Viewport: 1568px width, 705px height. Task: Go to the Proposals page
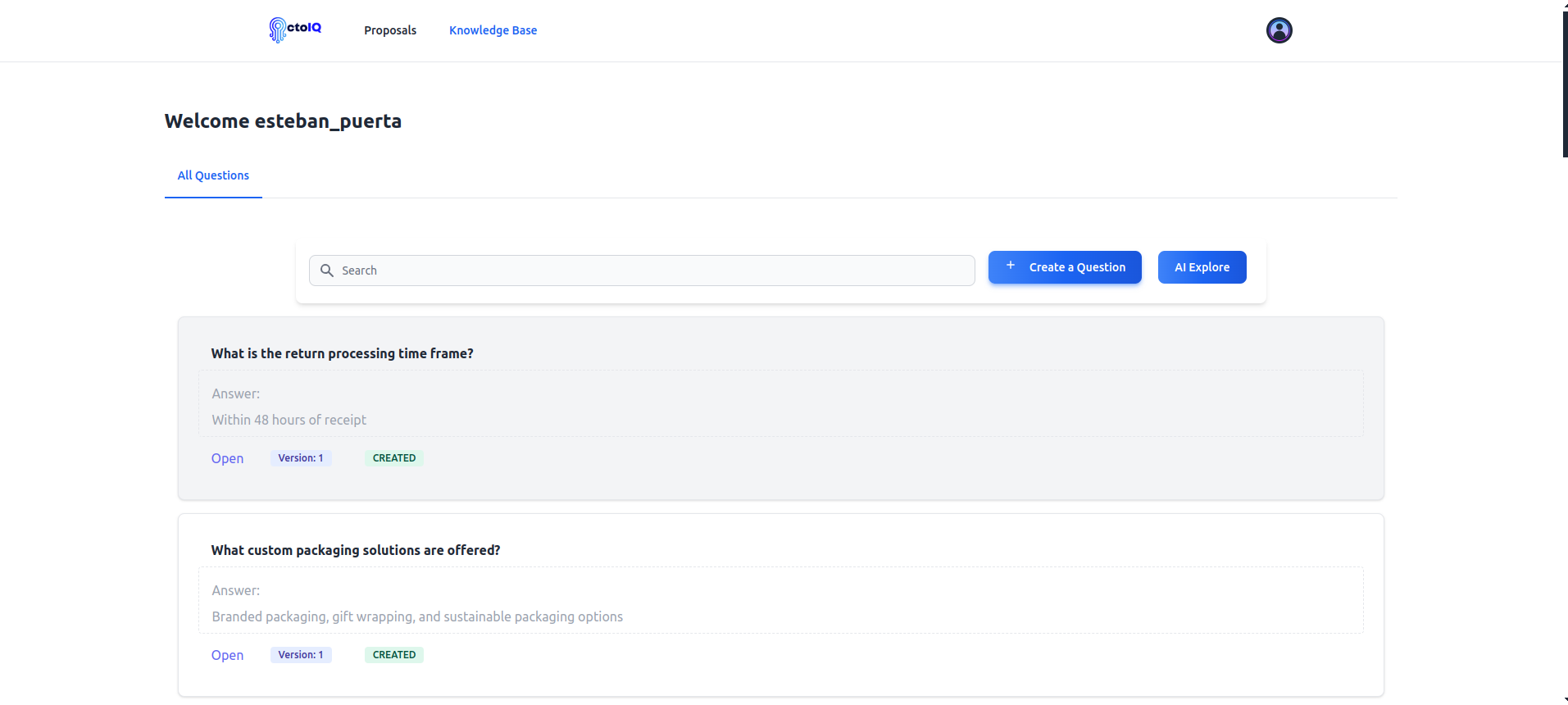click(x=390, y=30)
